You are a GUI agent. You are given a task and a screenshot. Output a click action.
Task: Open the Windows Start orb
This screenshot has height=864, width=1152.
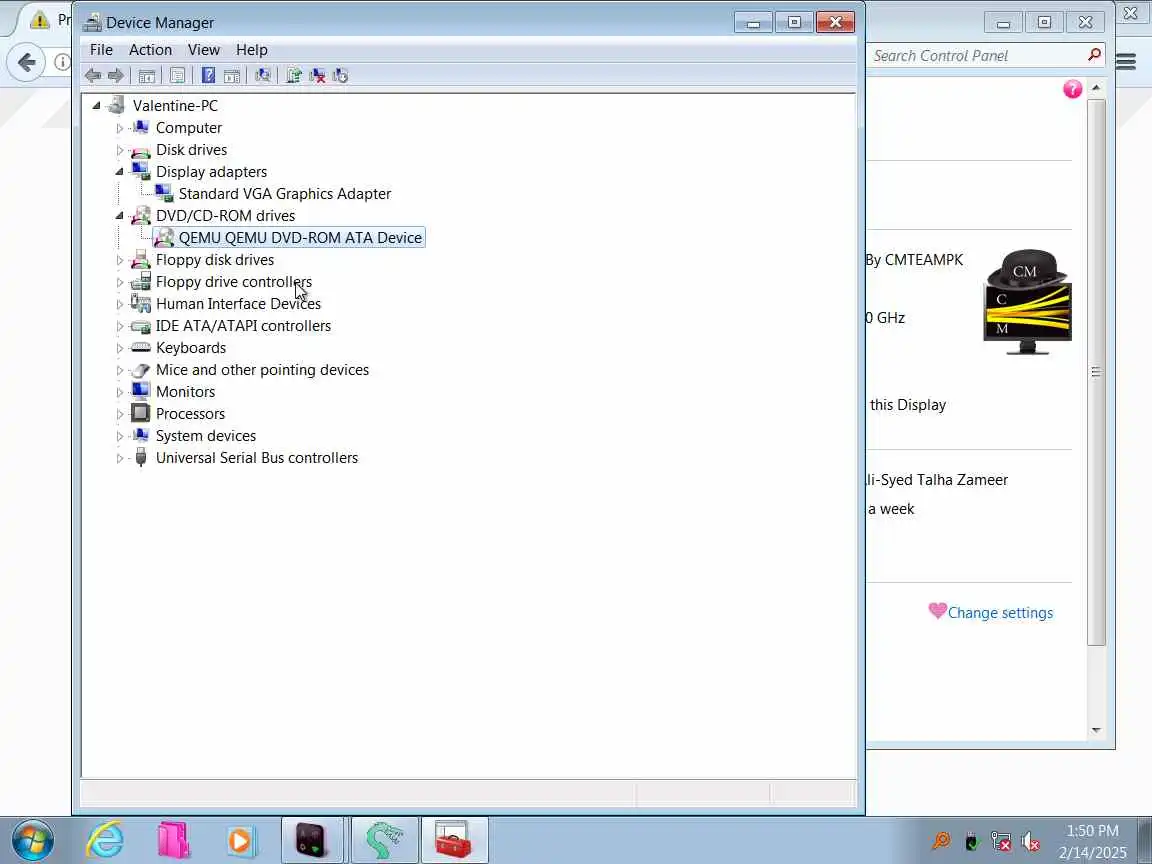pos(32,840)
